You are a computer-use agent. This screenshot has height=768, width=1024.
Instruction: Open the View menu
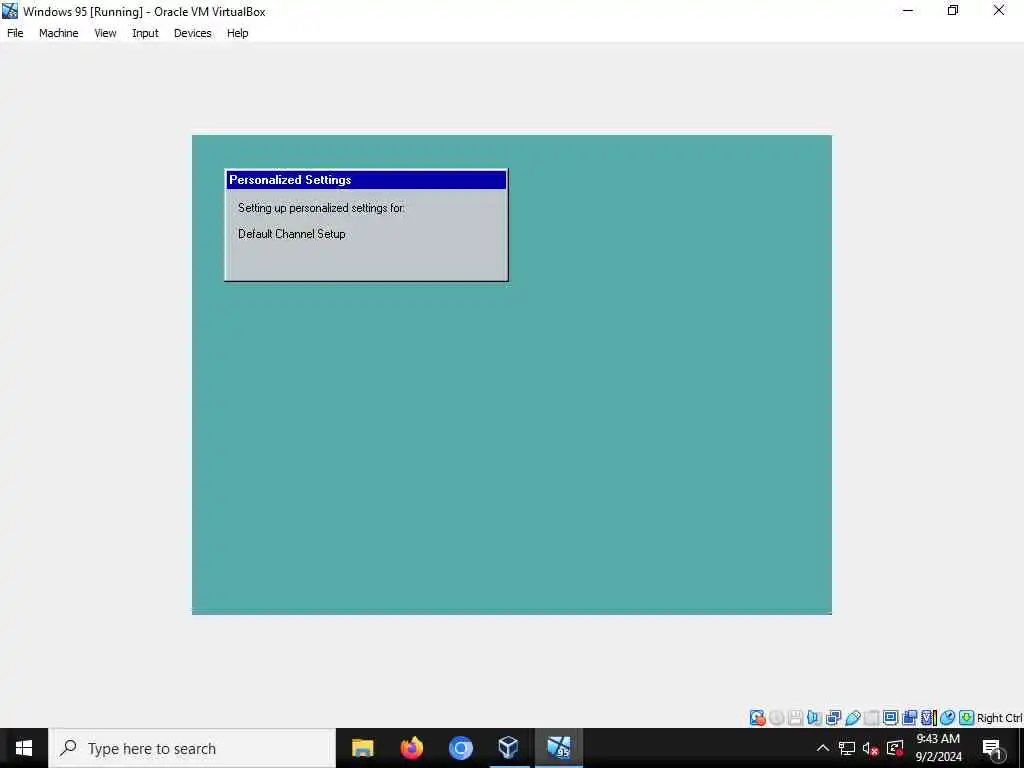(105, 33)
